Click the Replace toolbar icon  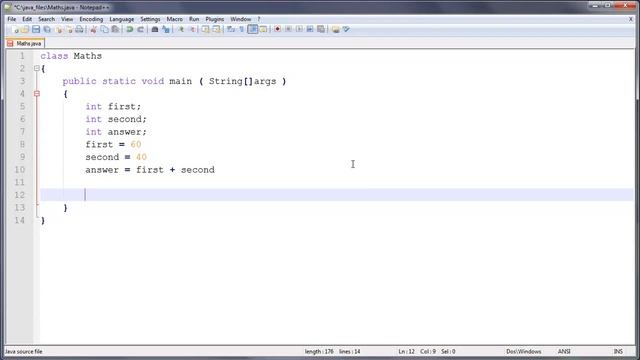click(x=166, y=29)
